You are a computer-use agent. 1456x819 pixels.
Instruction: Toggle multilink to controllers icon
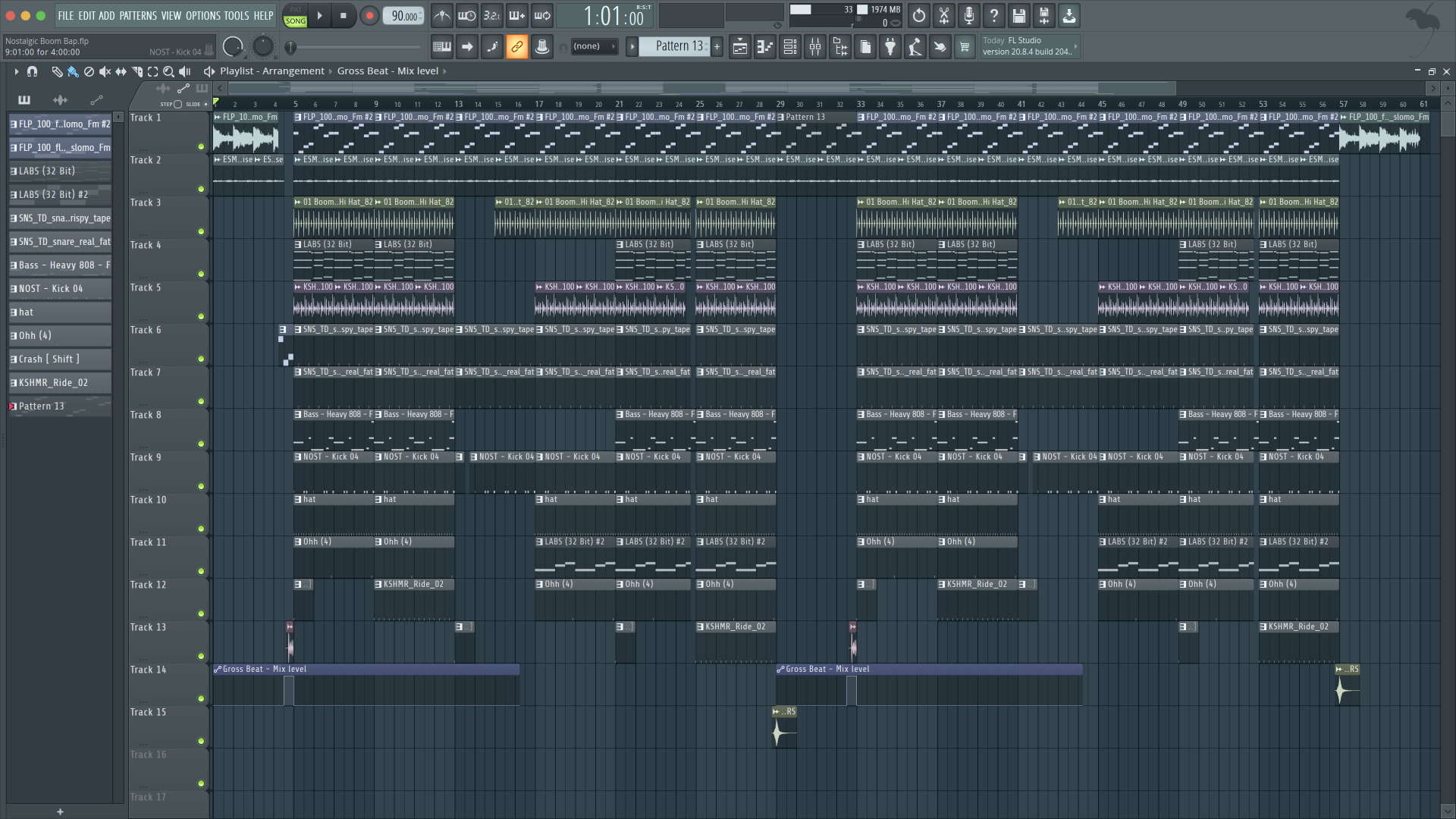(517, 47)
